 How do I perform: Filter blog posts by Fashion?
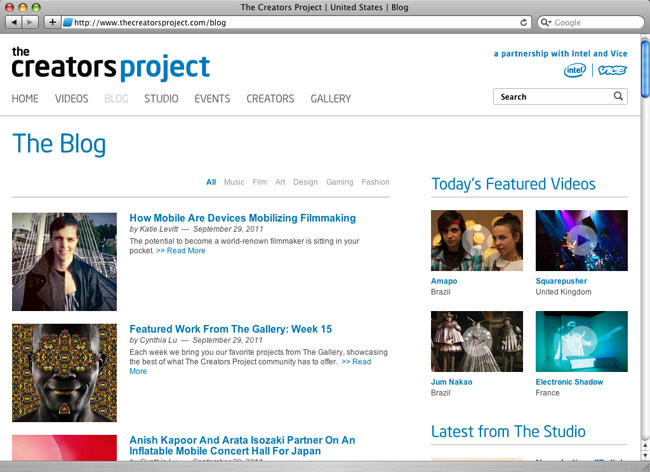coord(376,182)
